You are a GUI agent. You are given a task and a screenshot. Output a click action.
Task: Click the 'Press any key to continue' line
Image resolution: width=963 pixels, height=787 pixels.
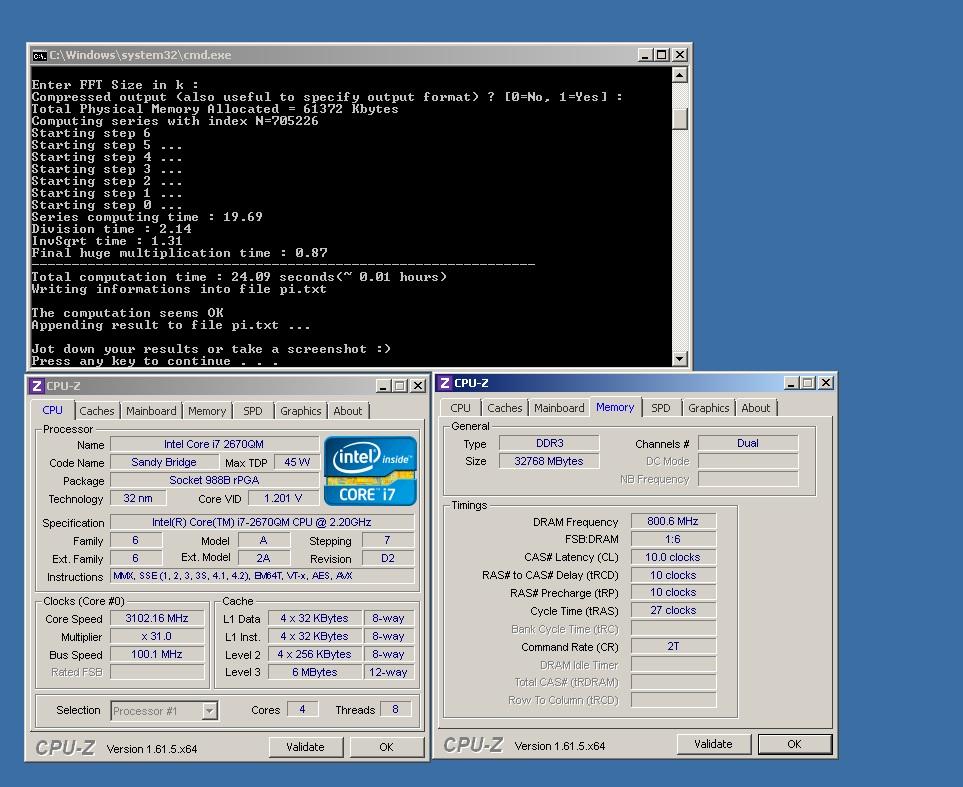(x=155, y=361)
